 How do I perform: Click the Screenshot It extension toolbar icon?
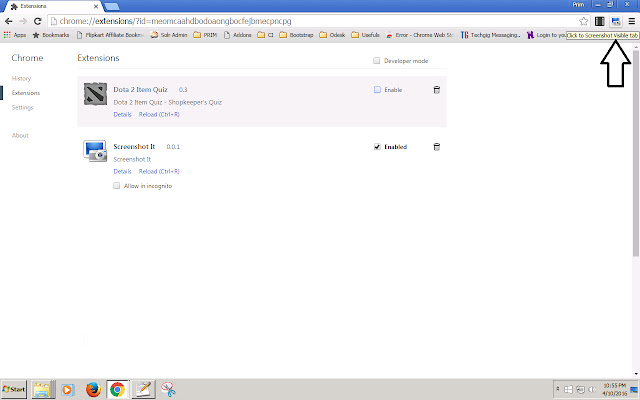[x=616, y=21]
